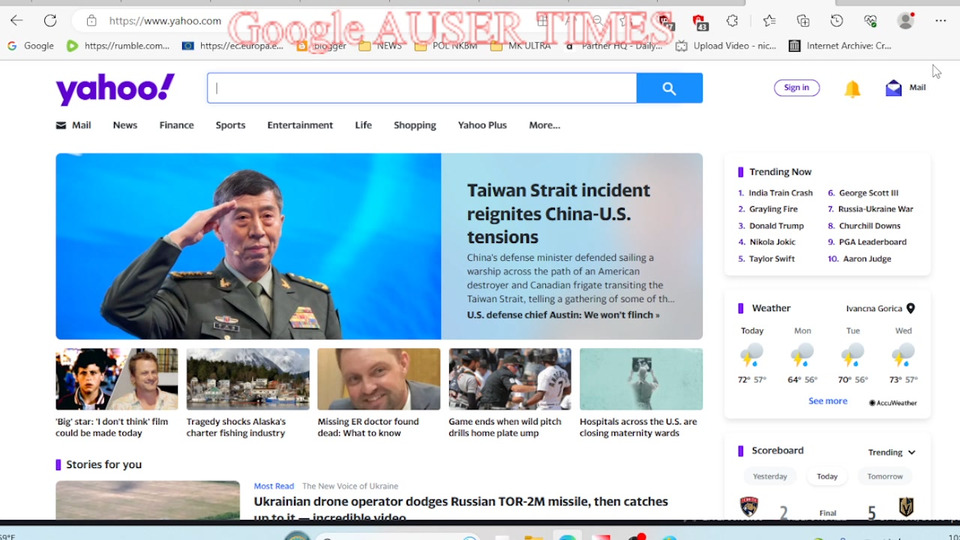Viewport: 960px width, 540px height.
Task: Open the hospitals closing maternity wards thumbnail
Action: pos(641,379)
